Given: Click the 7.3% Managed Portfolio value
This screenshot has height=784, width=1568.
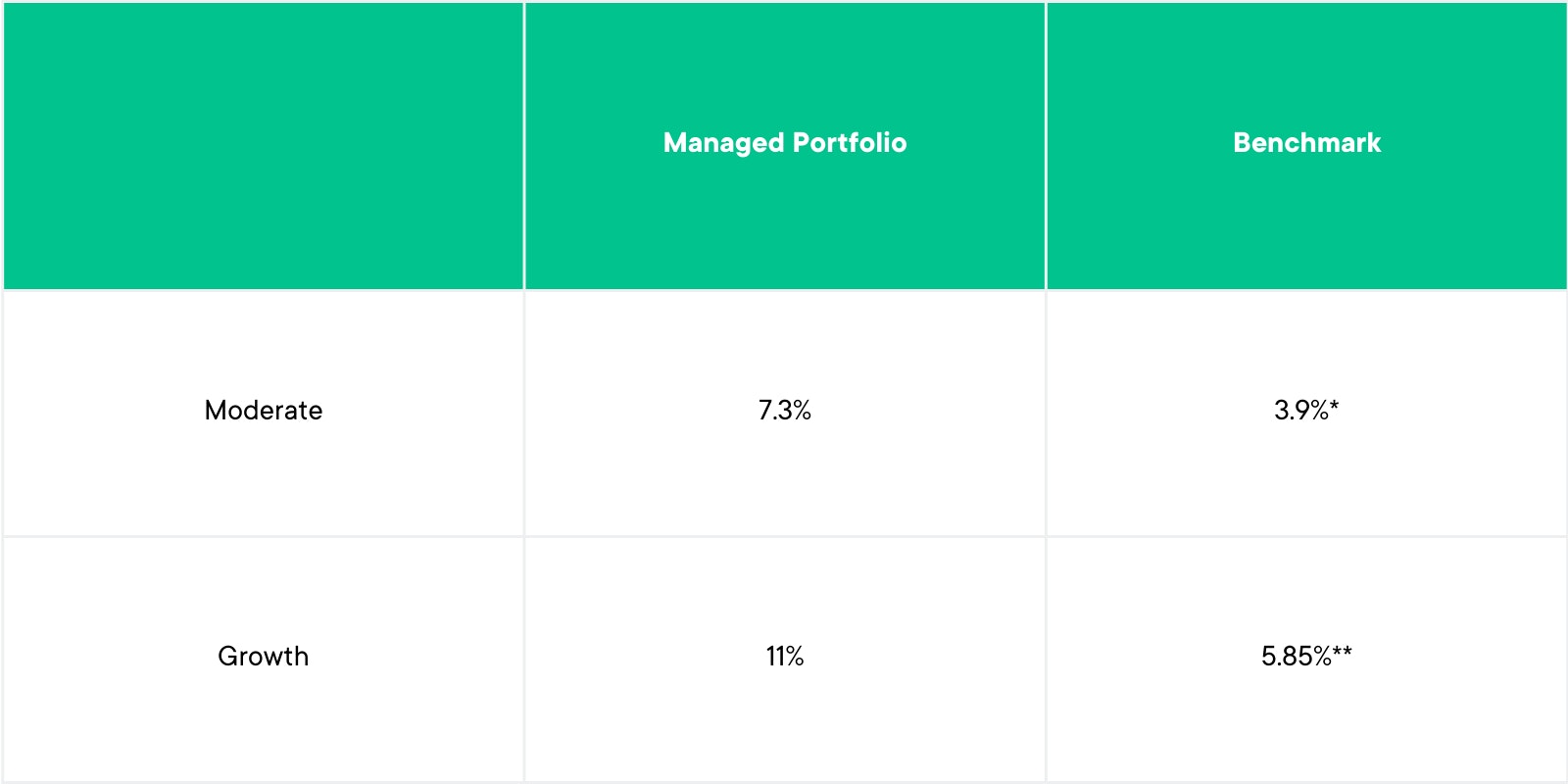Looking at the screenshot, I should click(784, 411).
